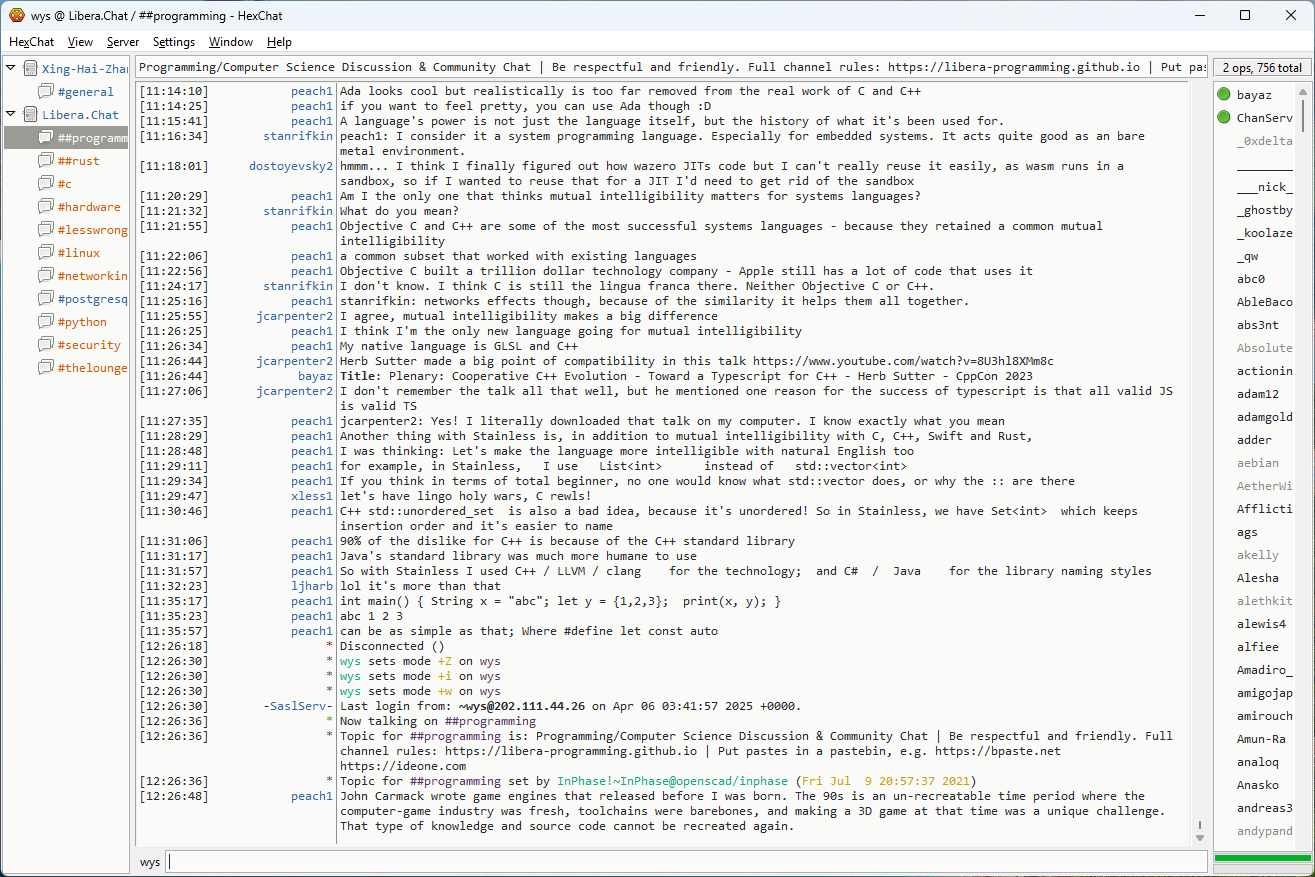Click the green lag meter bar
Screen dimensions: 1315x877
(x=1260, y=859)
